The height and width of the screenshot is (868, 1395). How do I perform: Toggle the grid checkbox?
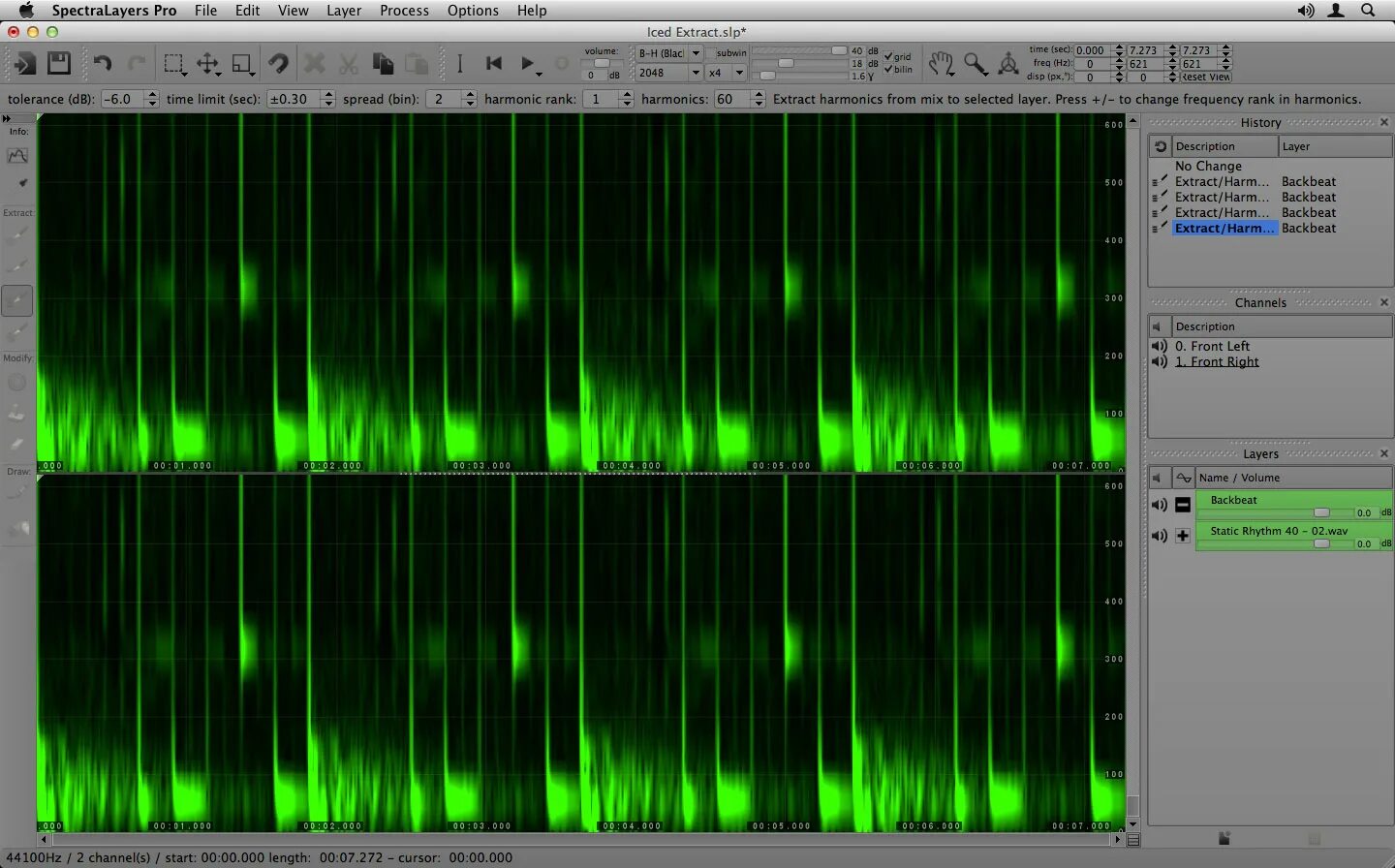coord(888,57)
